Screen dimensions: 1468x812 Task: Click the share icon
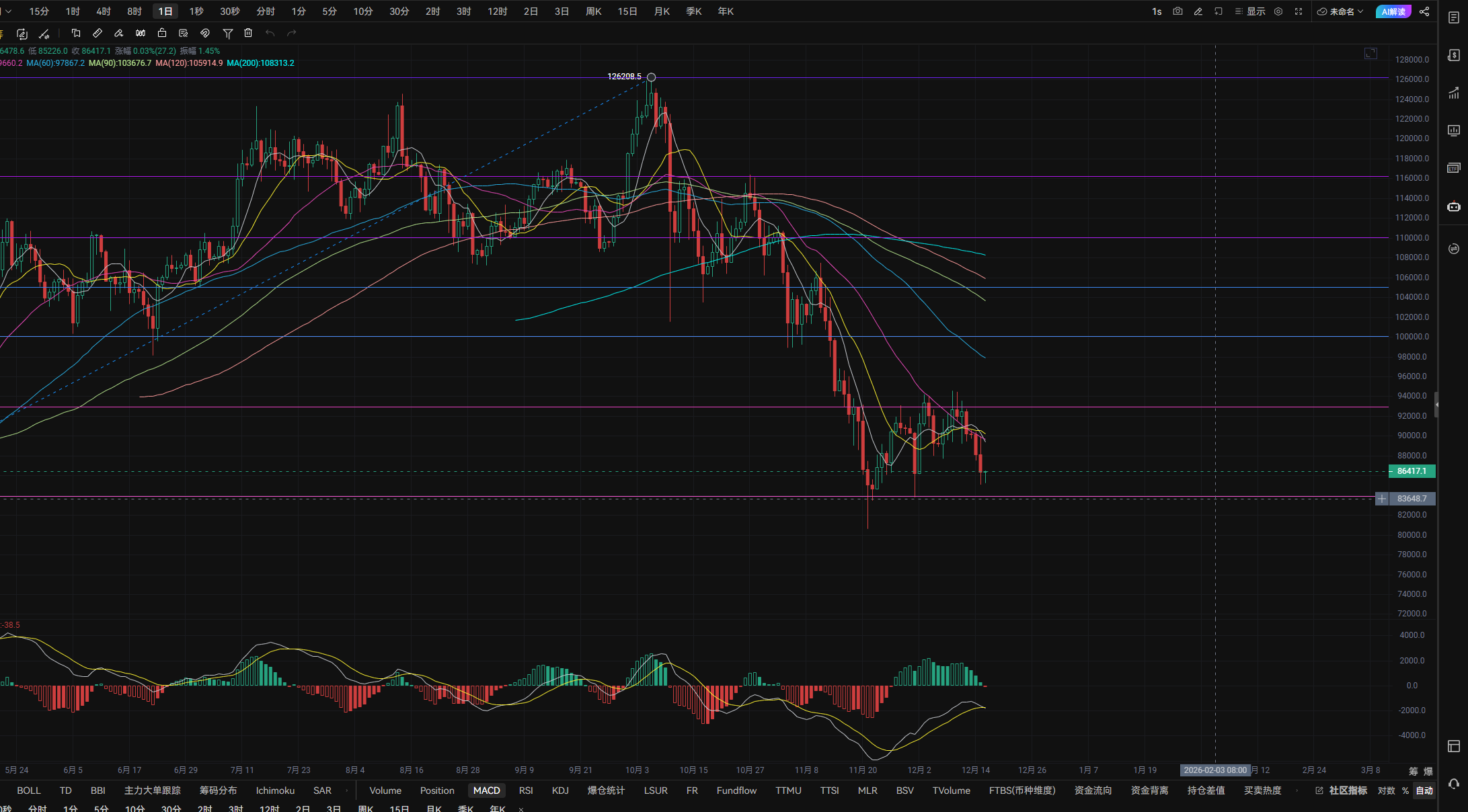click(1424, 11)
